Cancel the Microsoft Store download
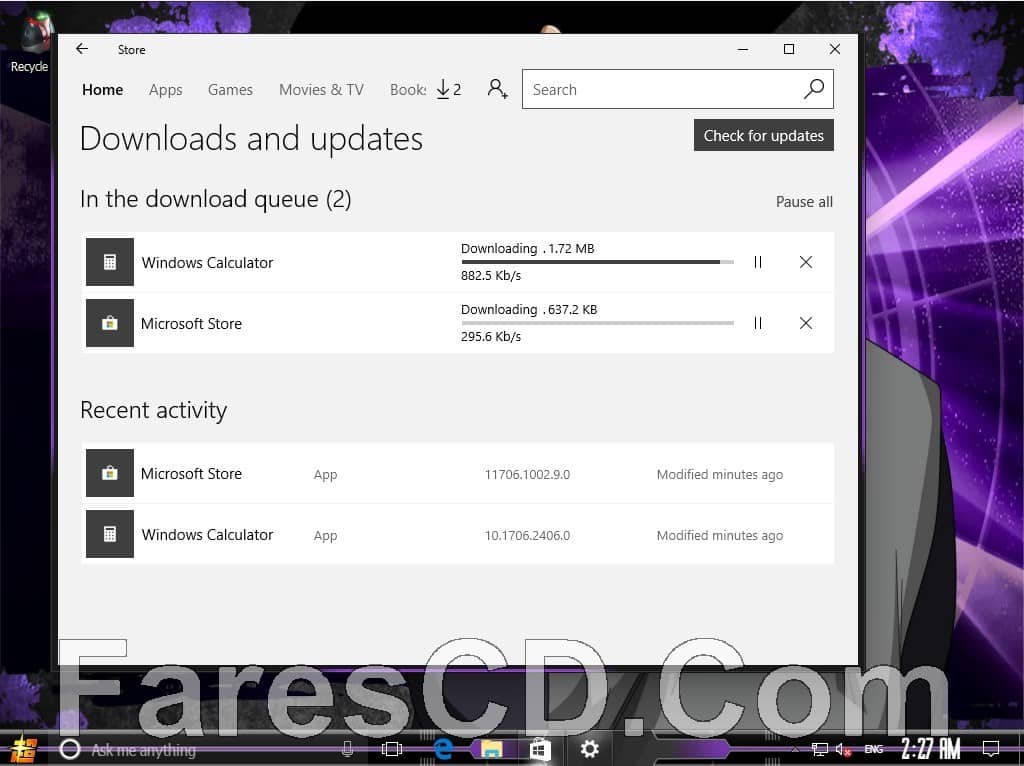This screenshot has height=766, width=1024. [x=806, y=323]
